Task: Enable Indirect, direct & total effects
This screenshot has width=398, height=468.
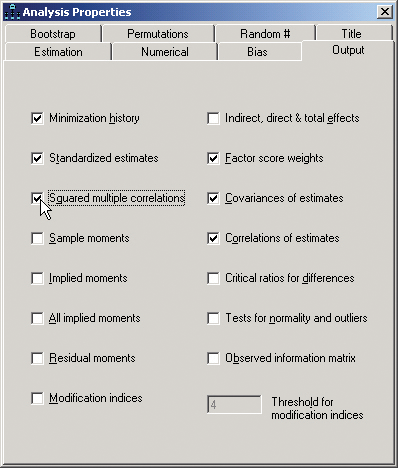Action: (x=213, y=118)
